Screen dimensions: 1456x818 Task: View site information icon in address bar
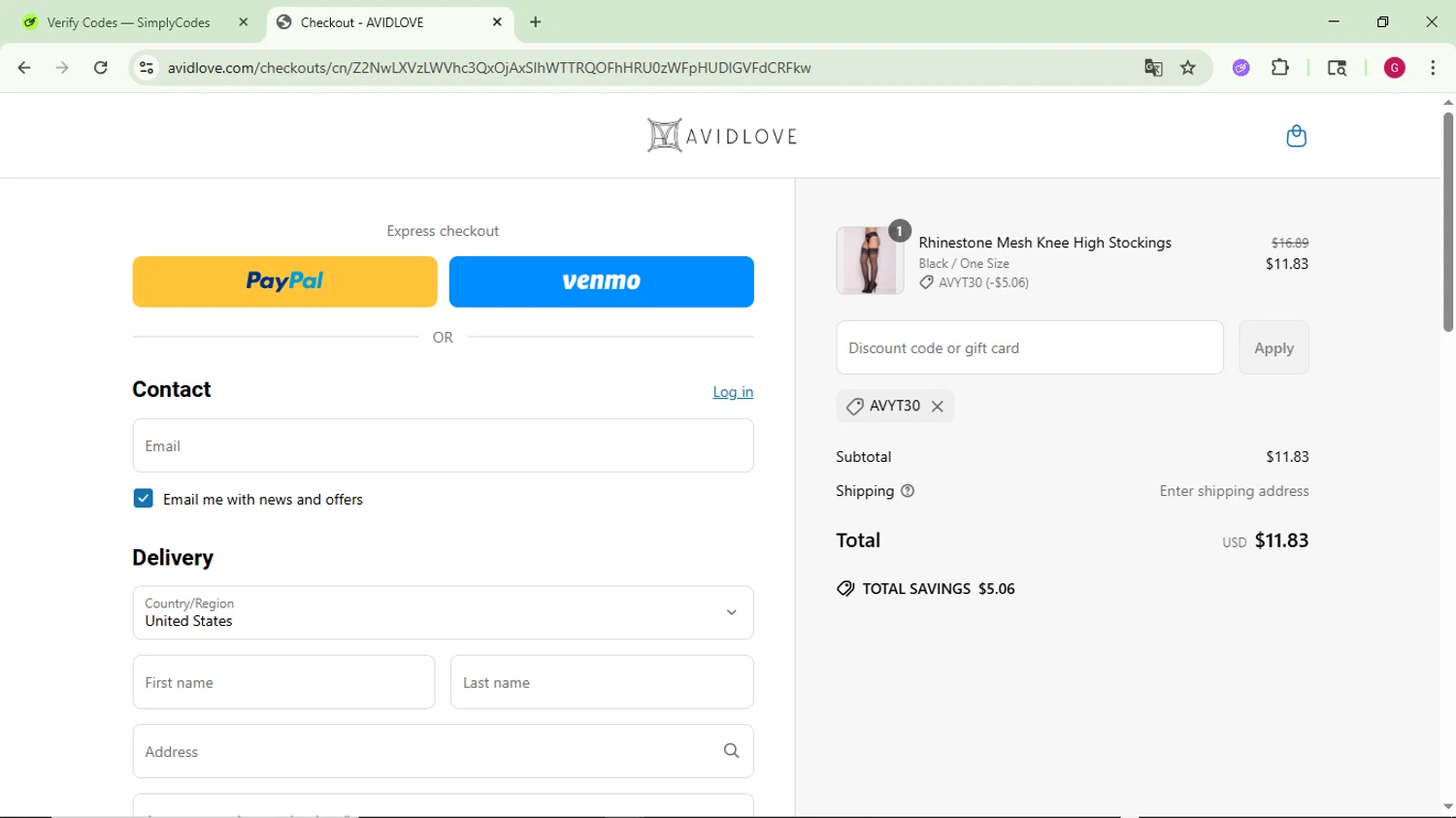pos(147,68)
